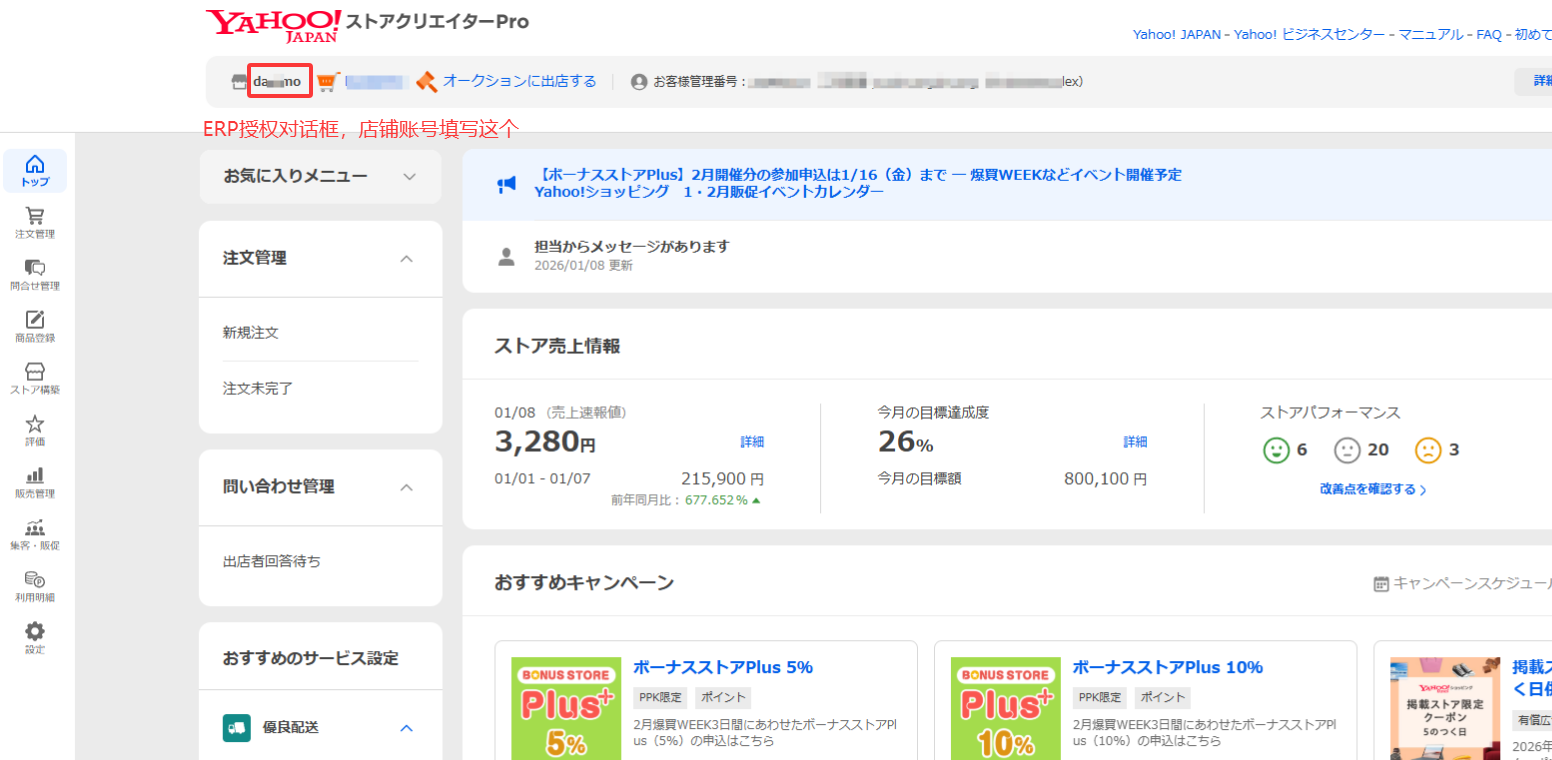Collapse the 問い合わせ管理 section
The height and width of the screenshot is (760, 1552).
[x=406, y=487]
